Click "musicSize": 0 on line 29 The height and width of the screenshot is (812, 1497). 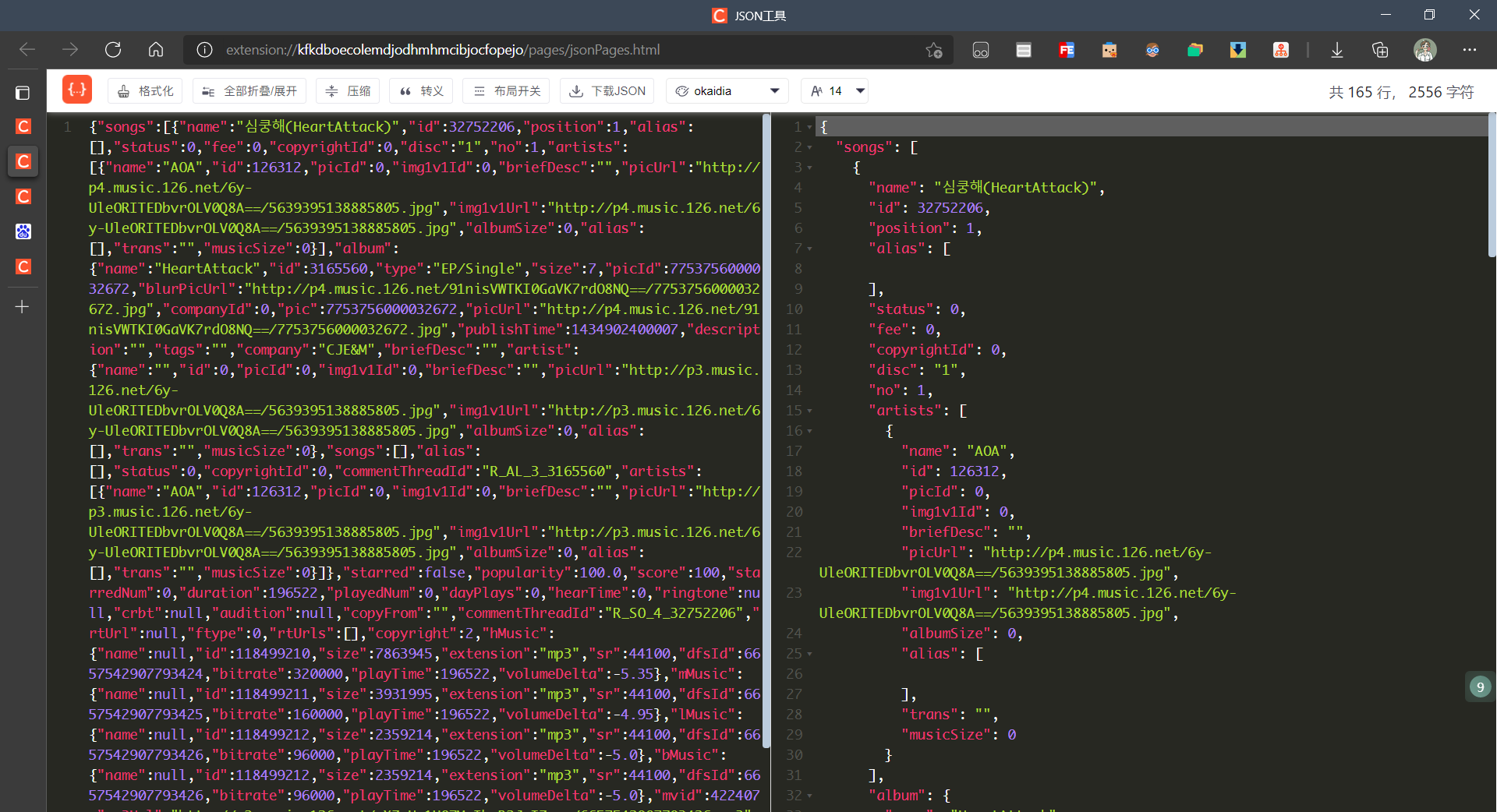(959, 735)
